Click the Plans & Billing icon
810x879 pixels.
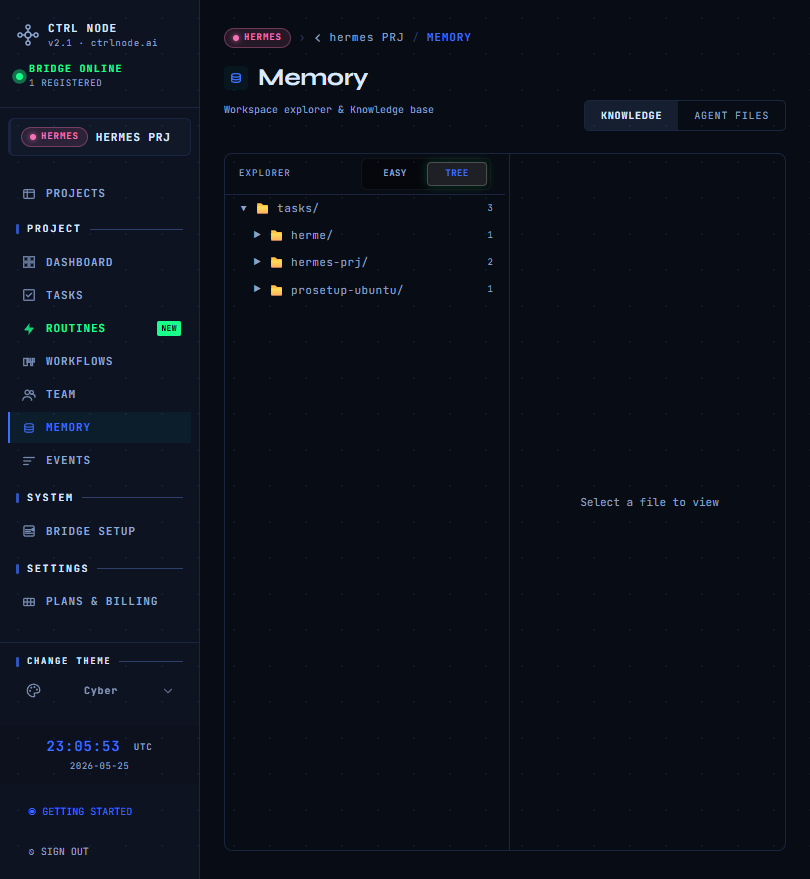(x=29, y=602)
